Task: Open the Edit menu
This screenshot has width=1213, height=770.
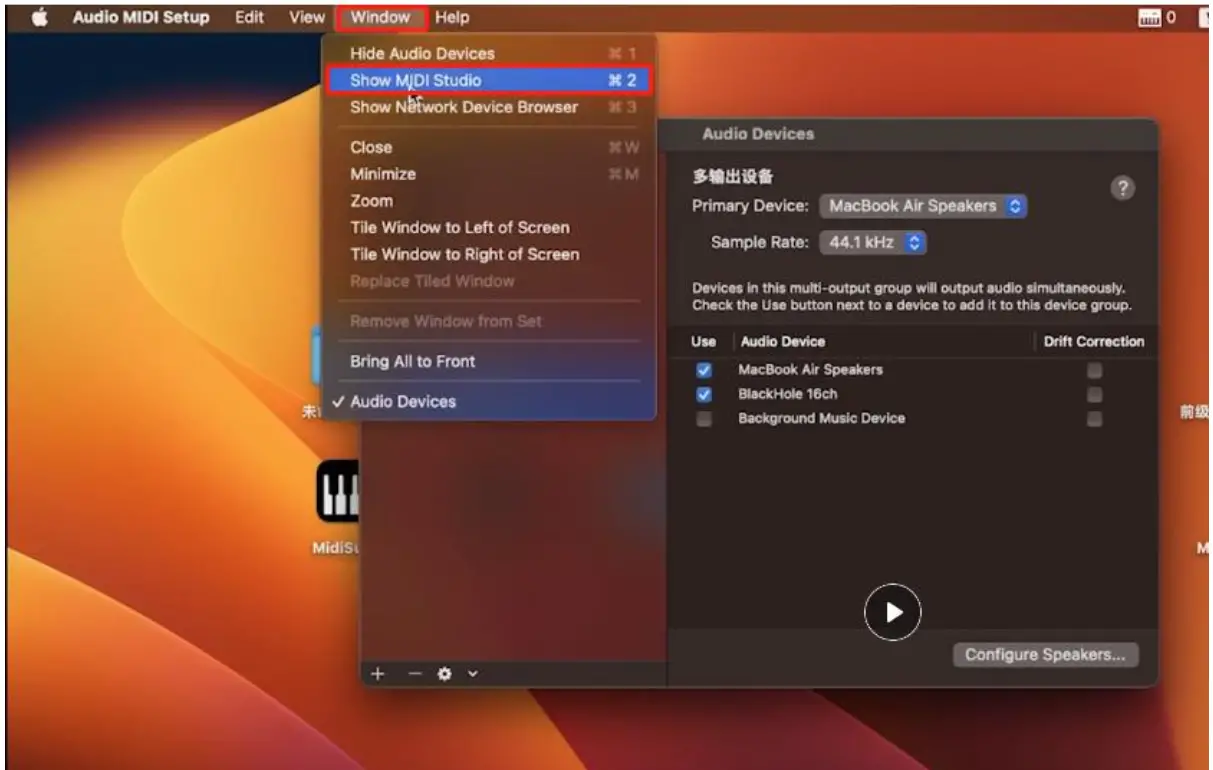Action: (249, 17)
